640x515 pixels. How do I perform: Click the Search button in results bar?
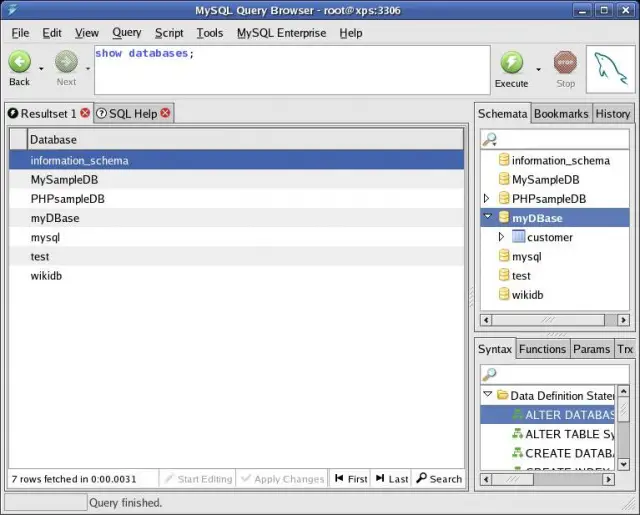tap(439, 479)
